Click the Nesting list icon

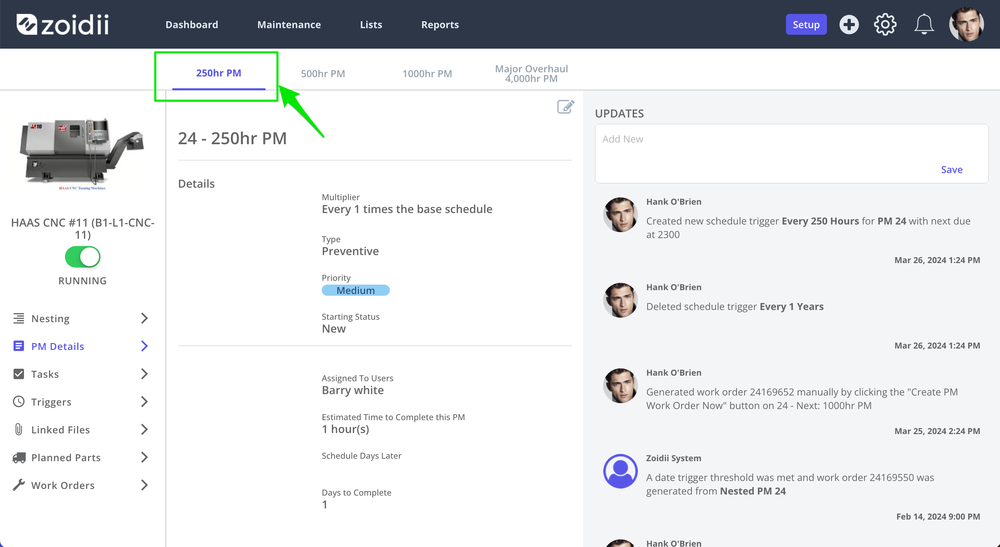click(18, 318)
